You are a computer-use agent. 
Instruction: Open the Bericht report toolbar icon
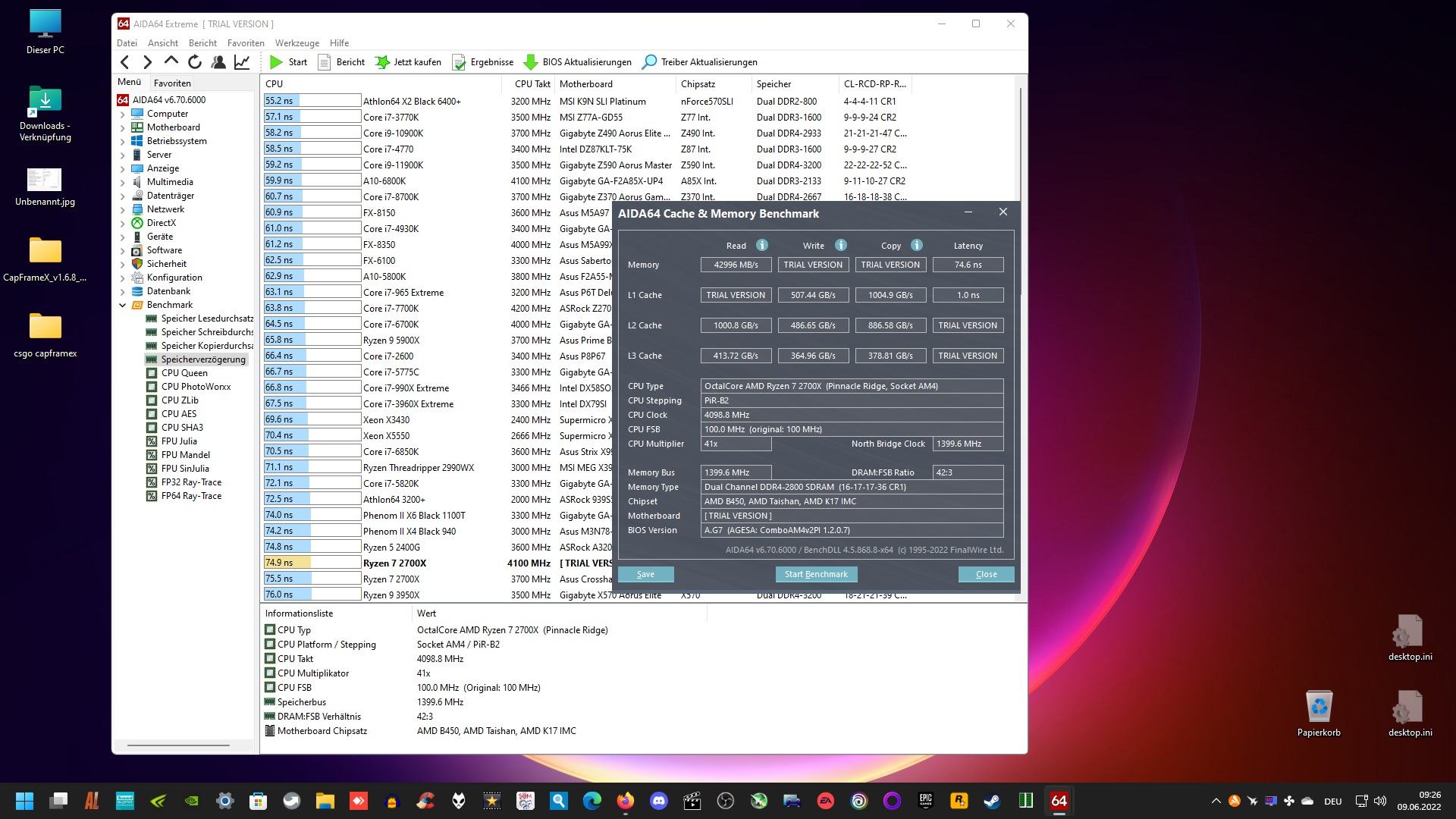pyautogui.click(x=325, y=62)
